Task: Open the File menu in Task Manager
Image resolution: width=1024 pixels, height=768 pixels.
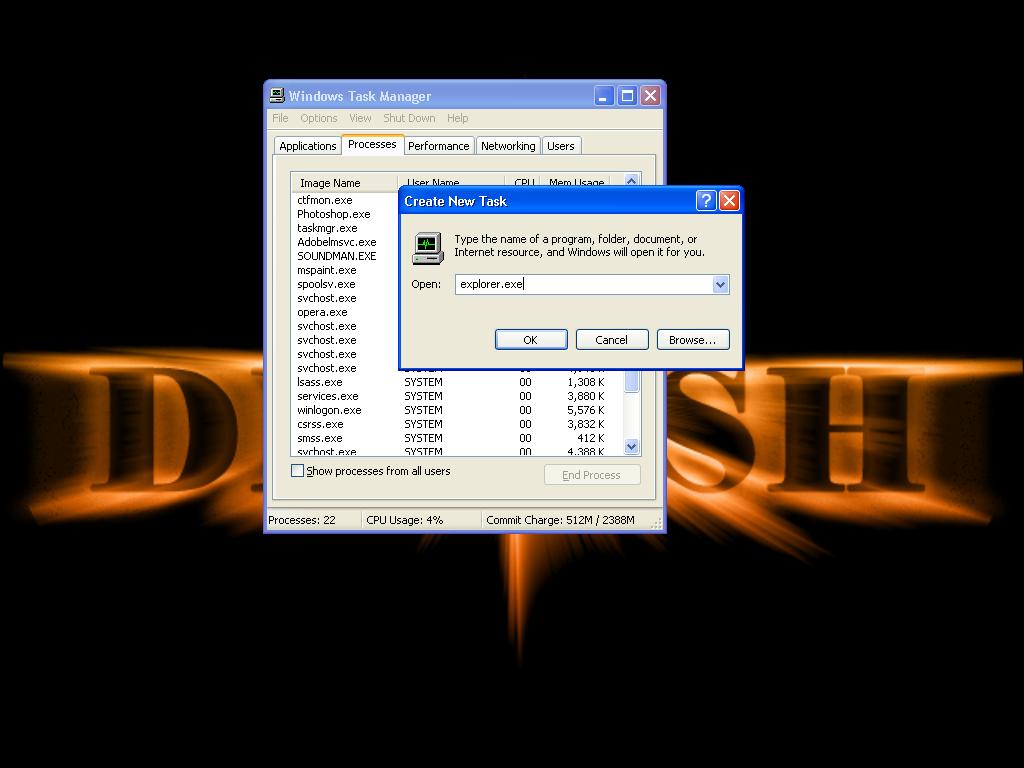Action: [x=280, y=118]
